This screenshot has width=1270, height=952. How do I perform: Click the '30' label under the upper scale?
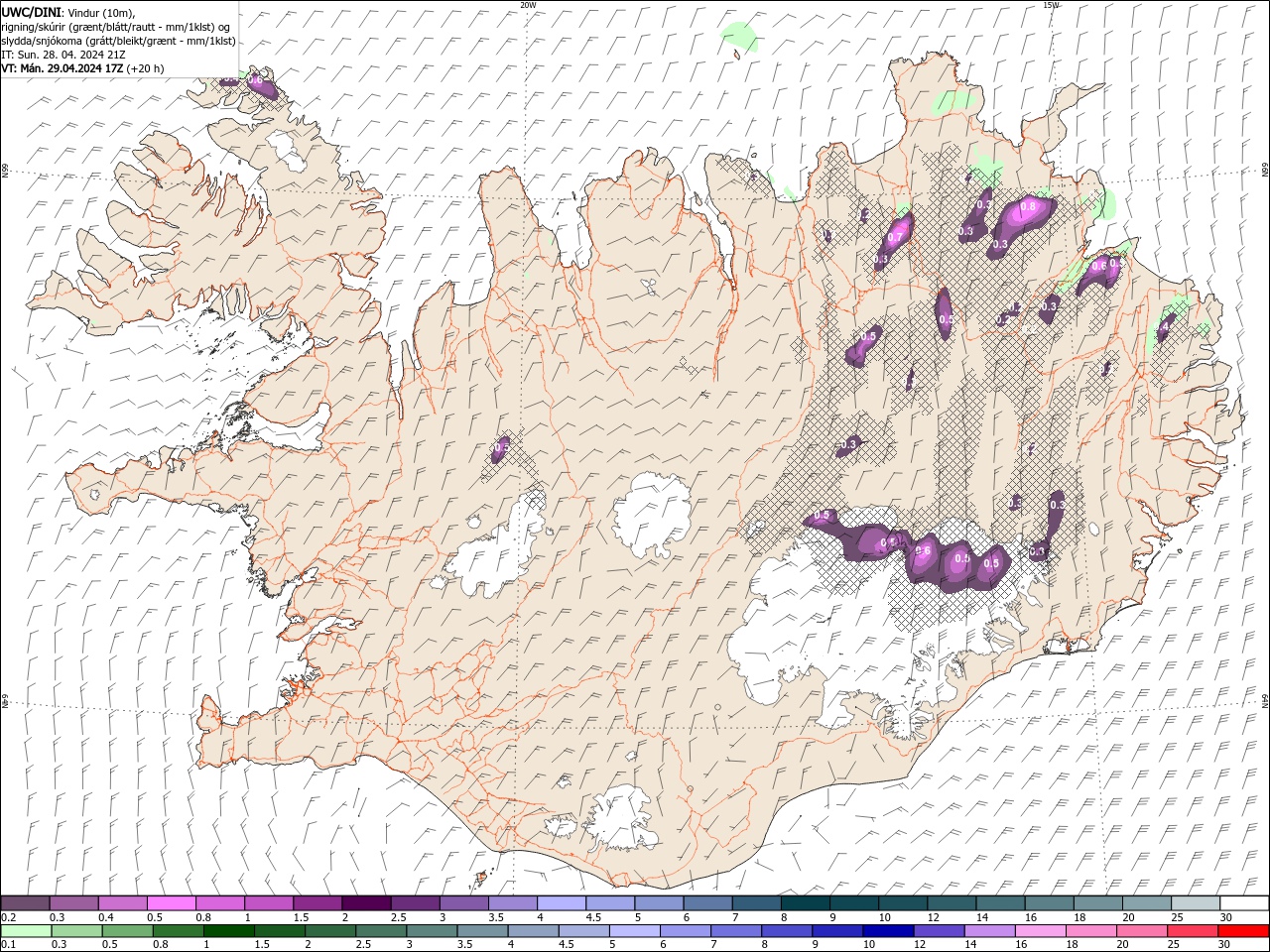pyautogui.click(x=1225, y=917)
